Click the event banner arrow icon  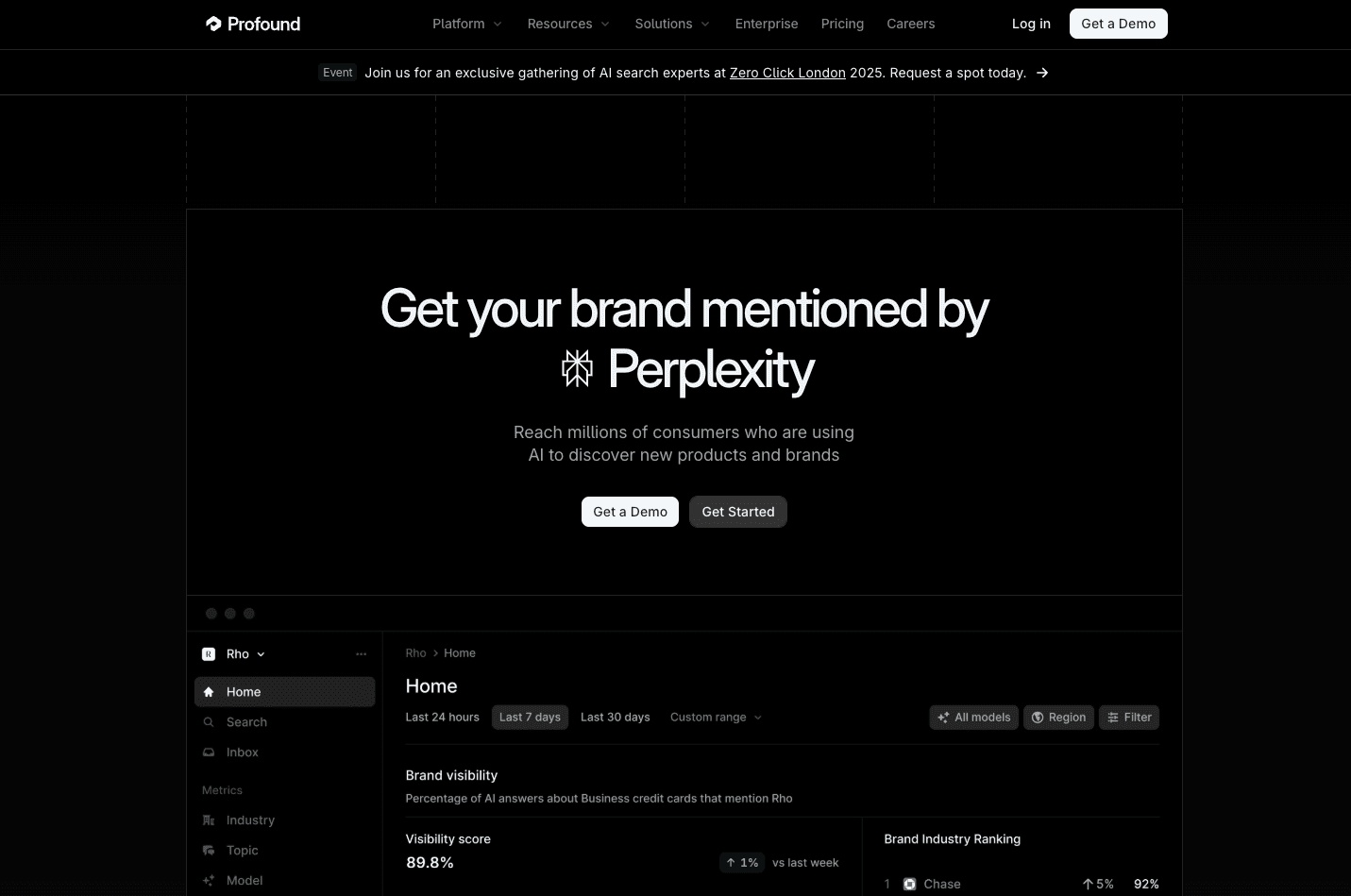(x=1042, y=73)
